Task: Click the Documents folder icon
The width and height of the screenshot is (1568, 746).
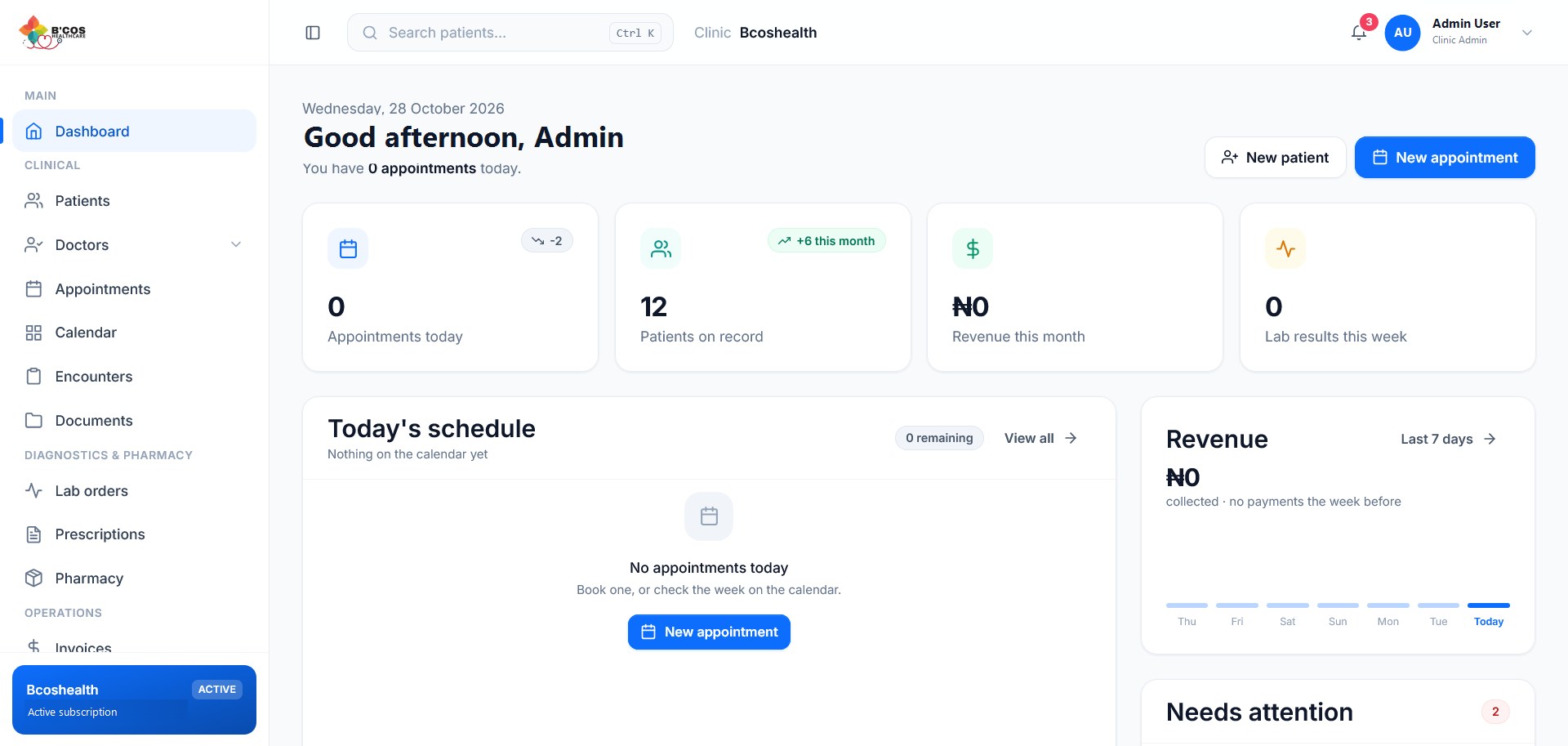Action: [x=33, y=421]
